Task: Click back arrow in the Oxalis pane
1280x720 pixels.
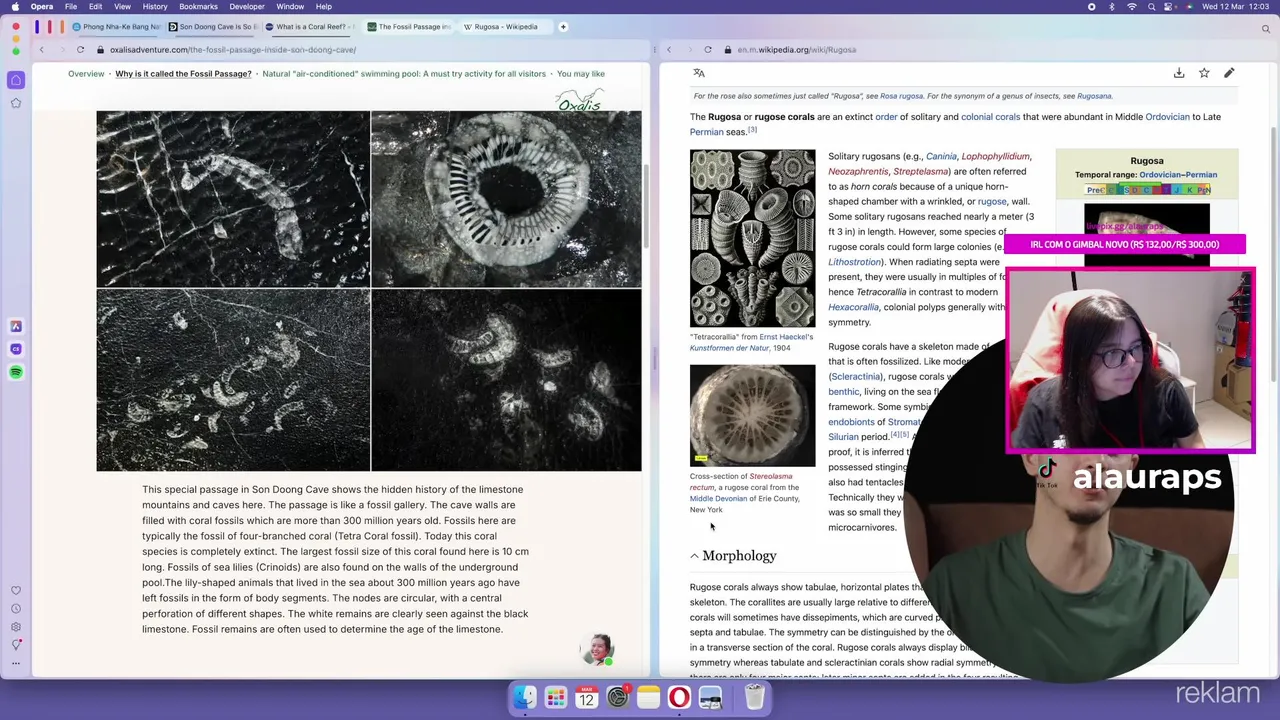Action: tap(41, 49)
